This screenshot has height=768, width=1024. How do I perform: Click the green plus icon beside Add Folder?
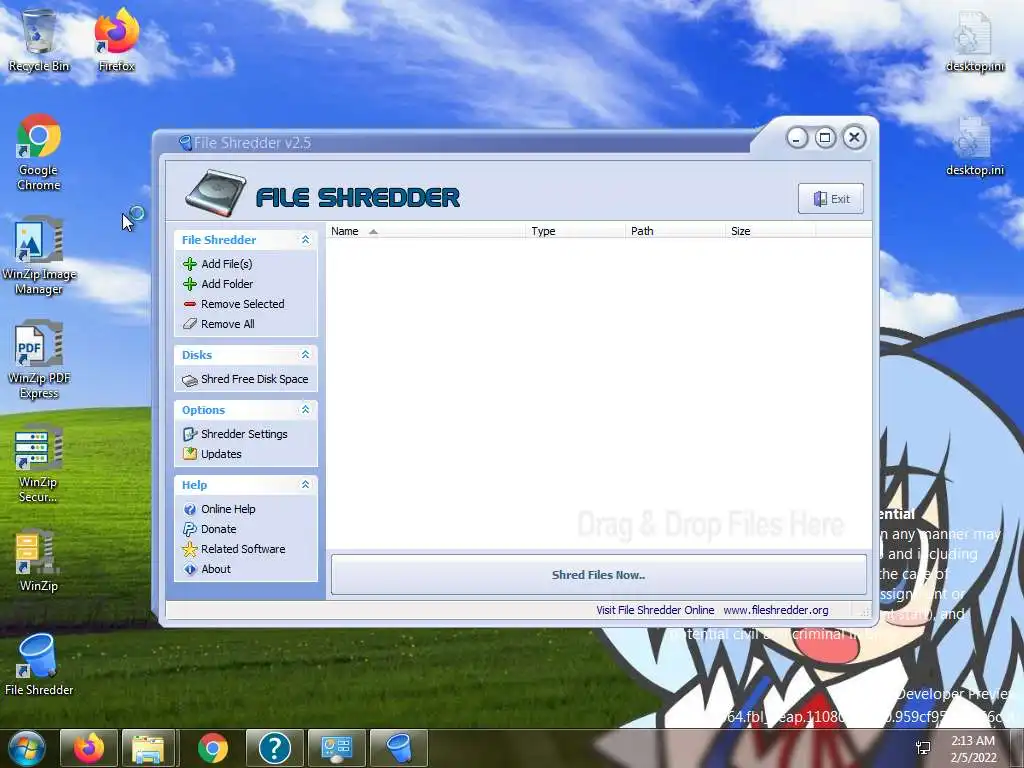189,284
